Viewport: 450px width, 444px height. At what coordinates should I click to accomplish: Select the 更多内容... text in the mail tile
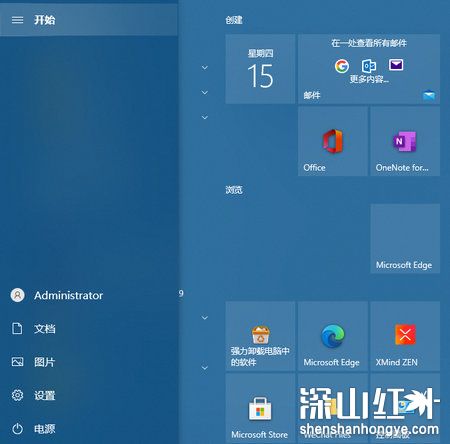(x=369, y=79)
